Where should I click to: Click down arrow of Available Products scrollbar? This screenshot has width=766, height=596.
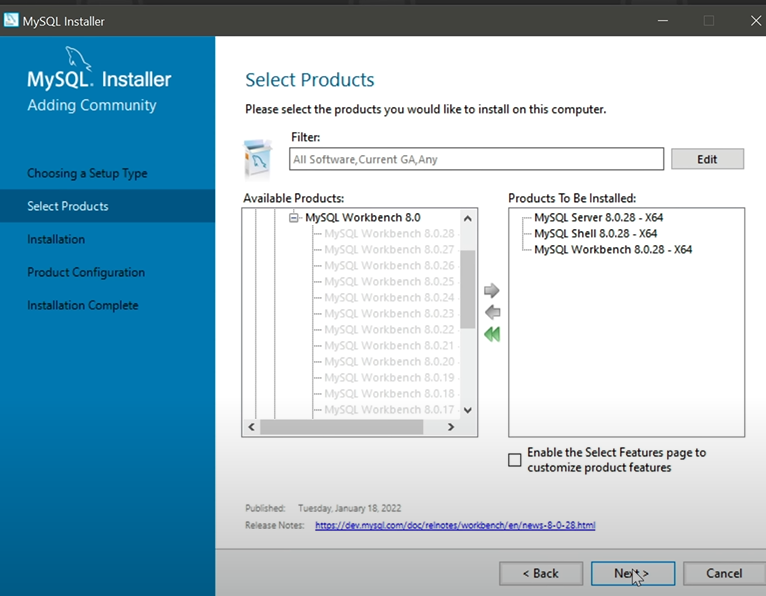(x=468, y=410)
